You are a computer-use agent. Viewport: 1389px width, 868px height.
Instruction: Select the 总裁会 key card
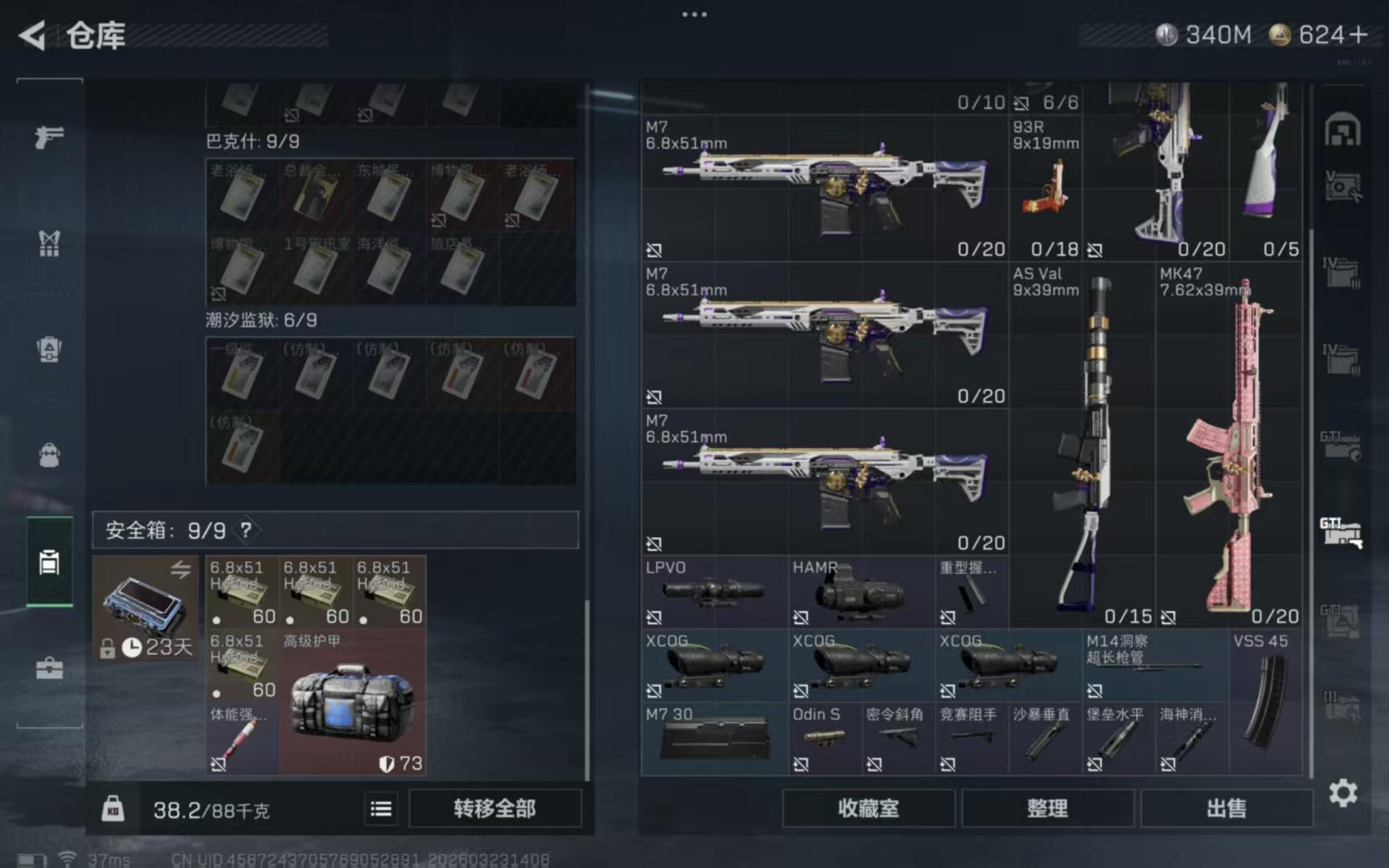coord(316,195)
